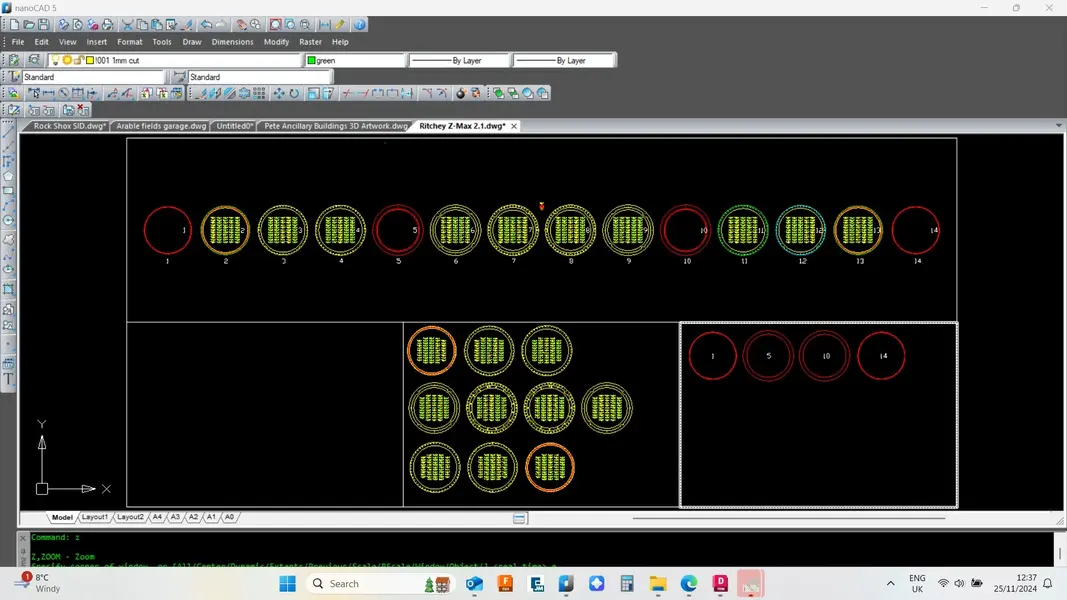Viewport: 1067px width, 600px height.
Task: Switch to the Layout1 tab
Action: click(x=95, y=517)
